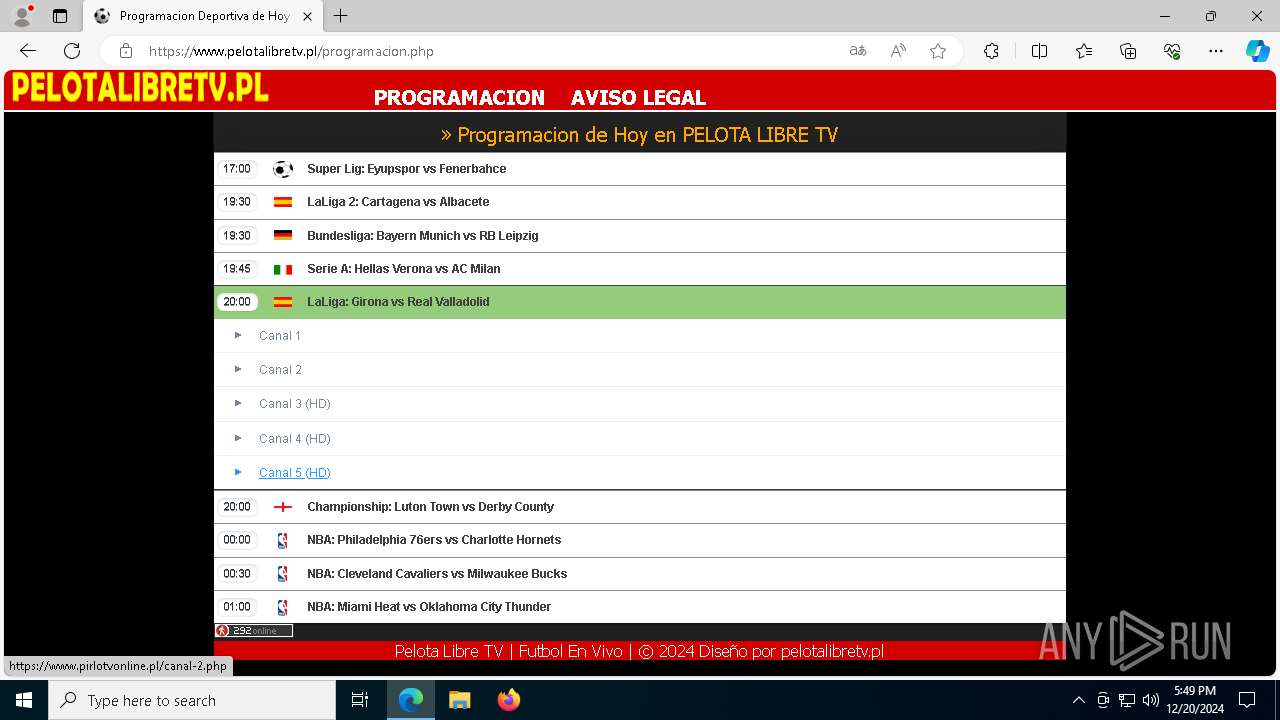
Task: Open the favorites list icon
Action: [1084, 51]
